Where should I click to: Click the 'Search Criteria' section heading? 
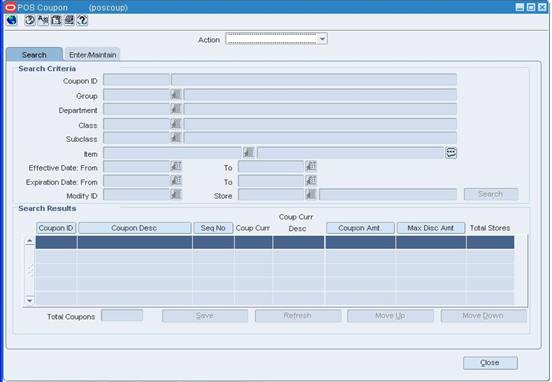click(x=47, y=69)
